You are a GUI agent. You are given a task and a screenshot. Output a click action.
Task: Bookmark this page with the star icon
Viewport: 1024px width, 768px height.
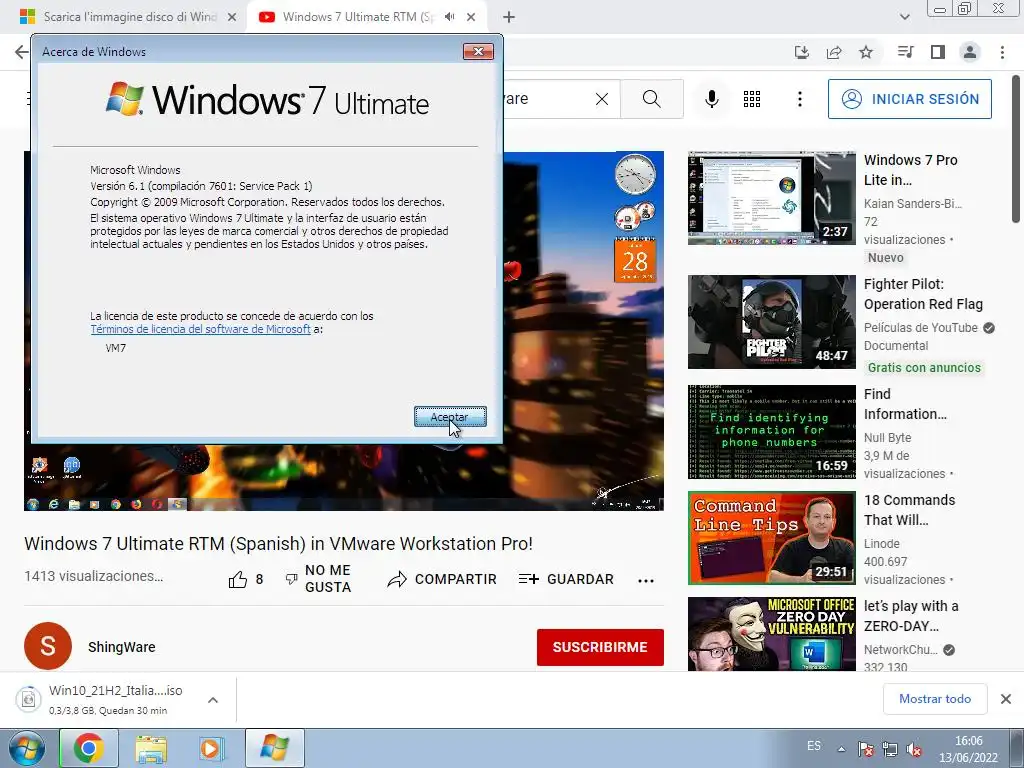tap(866, 52)
